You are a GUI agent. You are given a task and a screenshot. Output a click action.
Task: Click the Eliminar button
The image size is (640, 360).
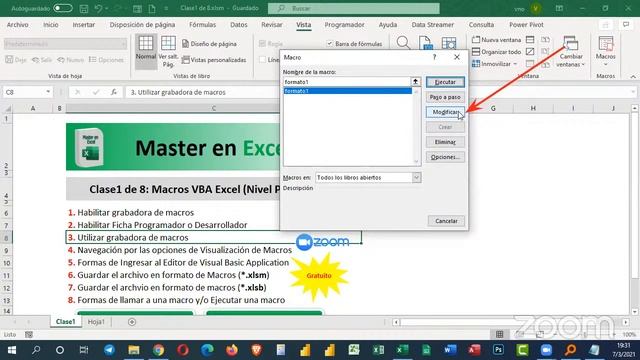[445, 142]
